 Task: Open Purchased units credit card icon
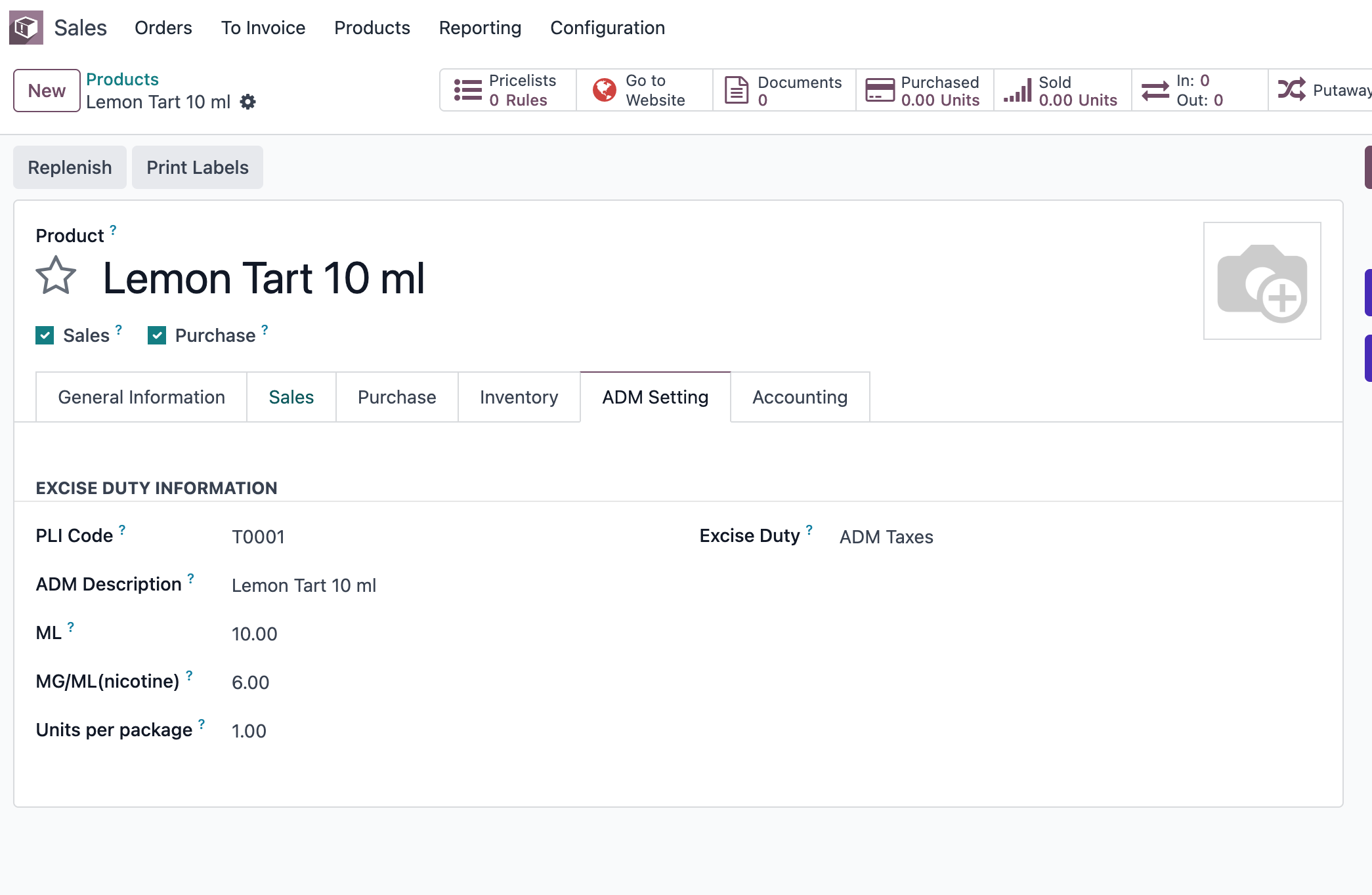880,91
